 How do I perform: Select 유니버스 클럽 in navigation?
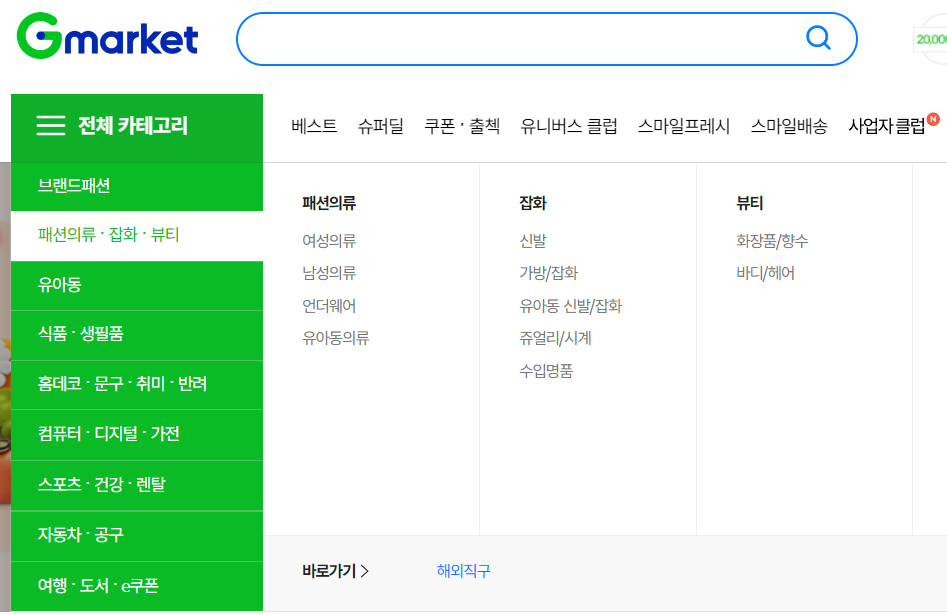click(569, 126)
